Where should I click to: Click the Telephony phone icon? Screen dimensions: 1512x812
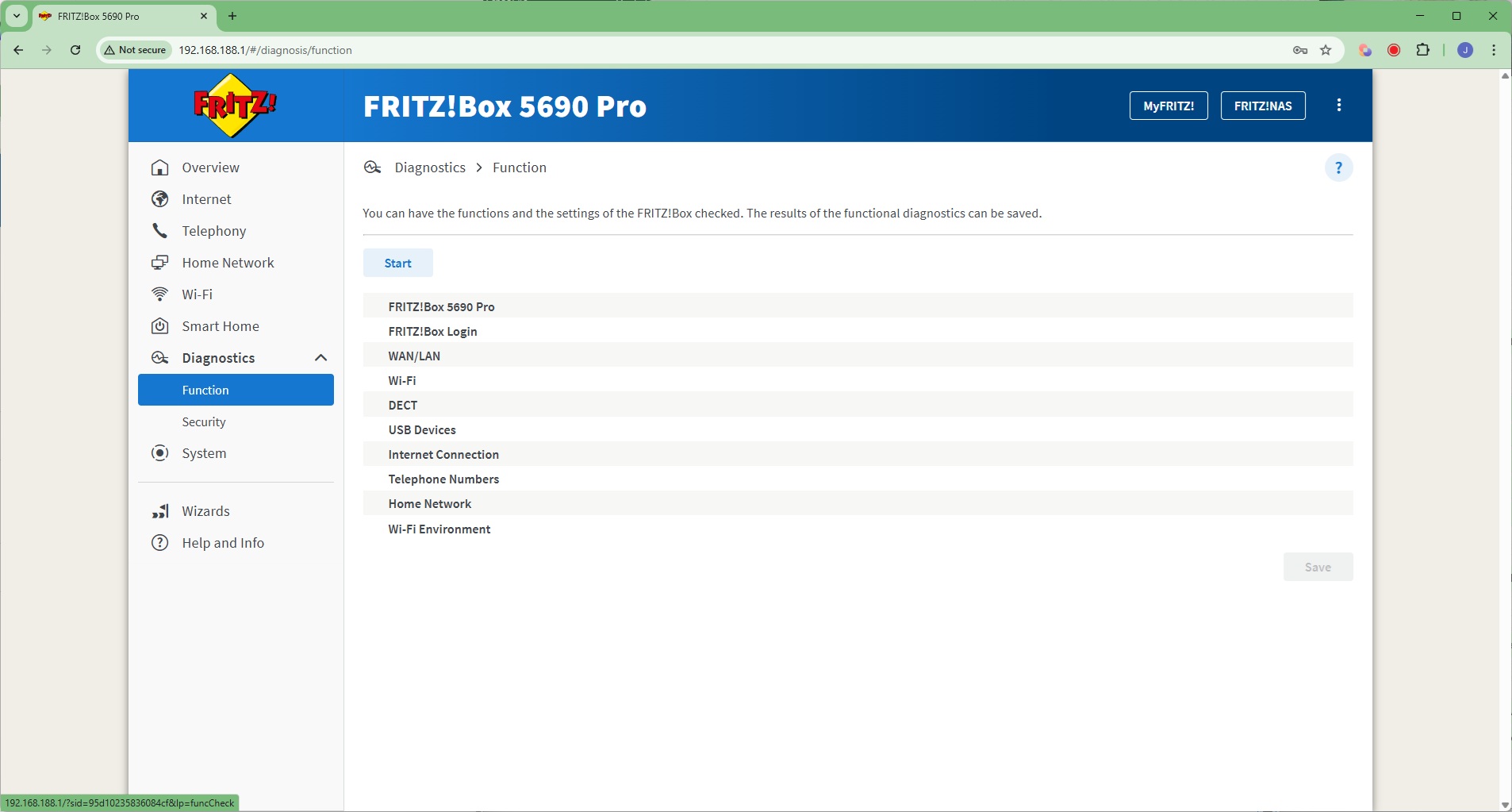[x=160, y=231]
